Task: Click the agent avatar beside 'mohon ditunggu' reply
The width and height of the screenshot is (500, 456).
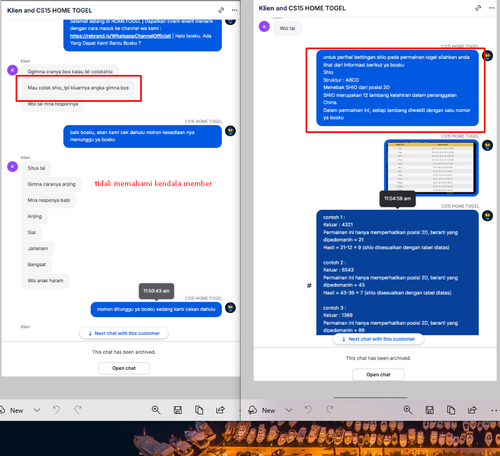Action: [x=230, y=308]
